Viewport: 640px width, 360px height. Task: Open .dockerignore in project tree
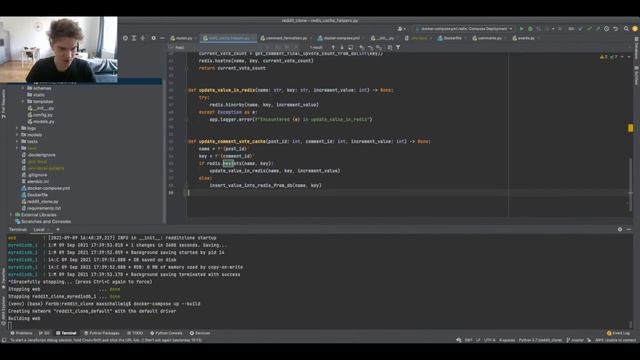click(x=38, y=155)
